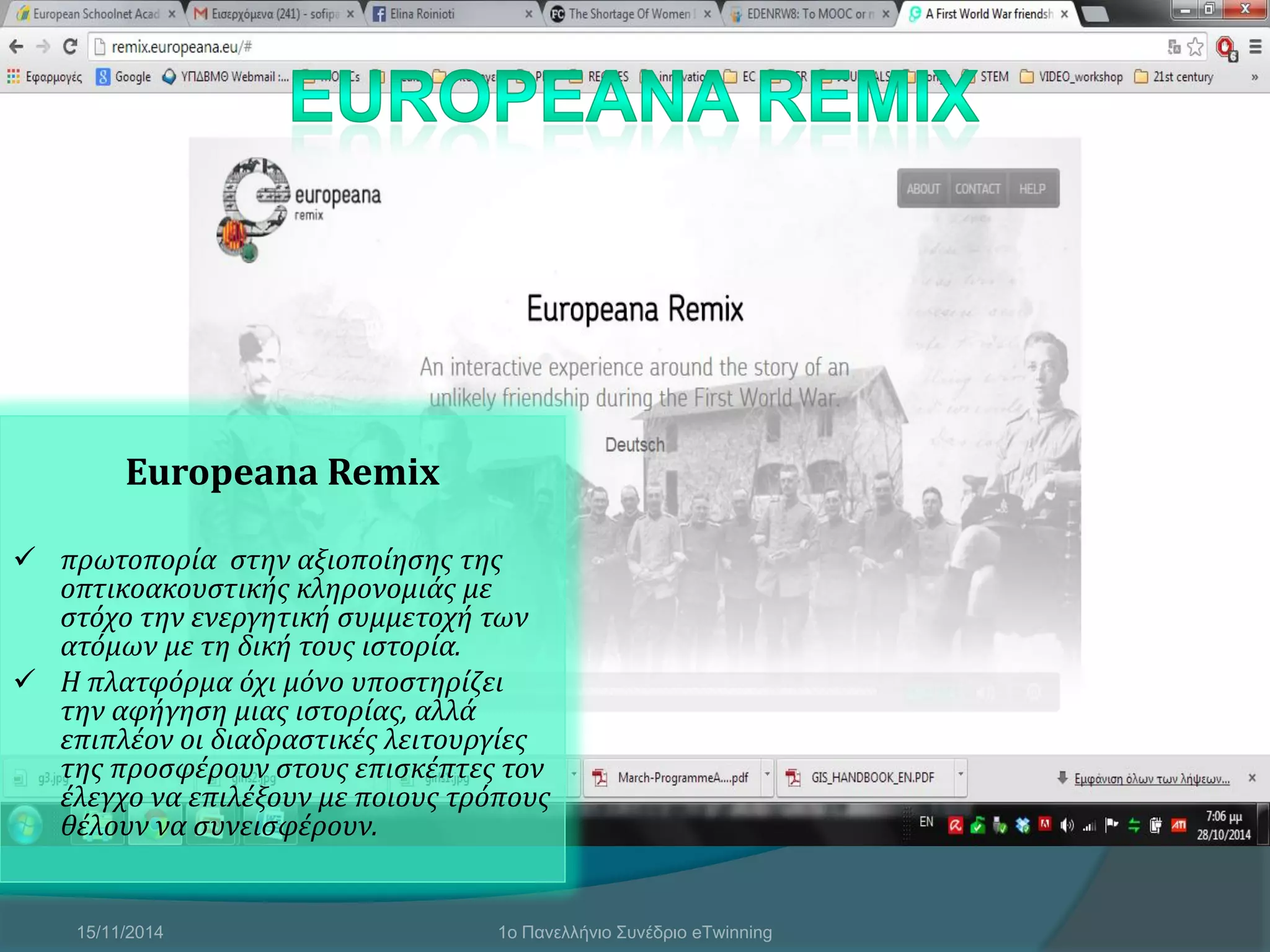Click the translate icon in the address bar

(1174, 46)
